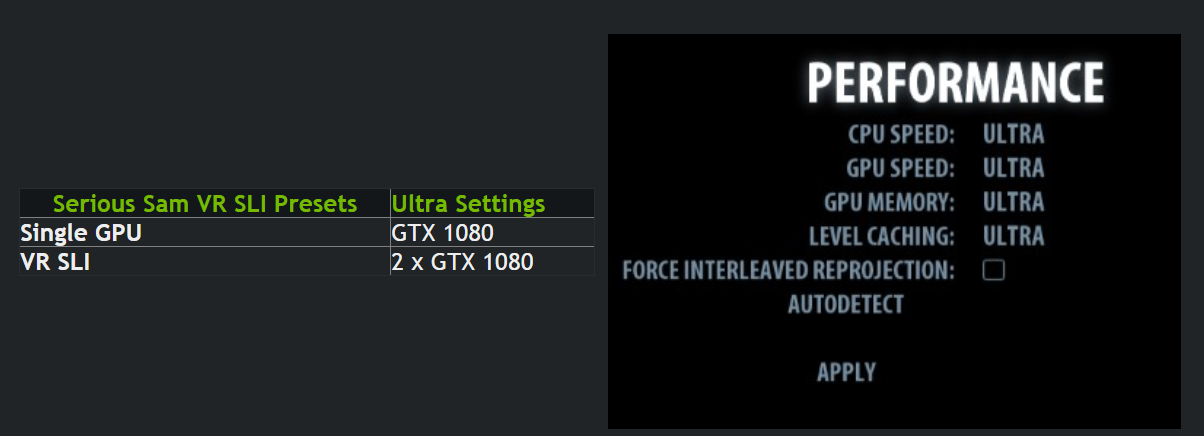Select the GPU Memory label

click(x=890, y=202)
